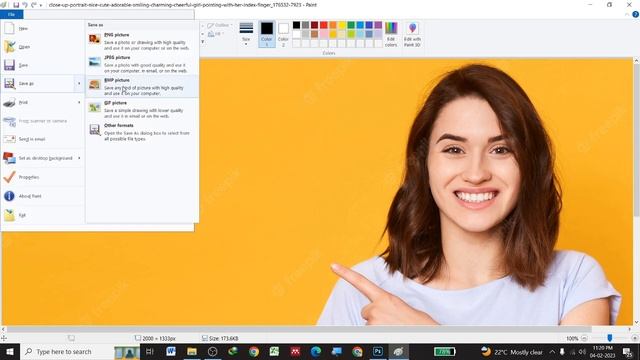Viewport: 640px width, 360px height.
Task: Choose BMP picture save format
Action: (x=142, y=87)
